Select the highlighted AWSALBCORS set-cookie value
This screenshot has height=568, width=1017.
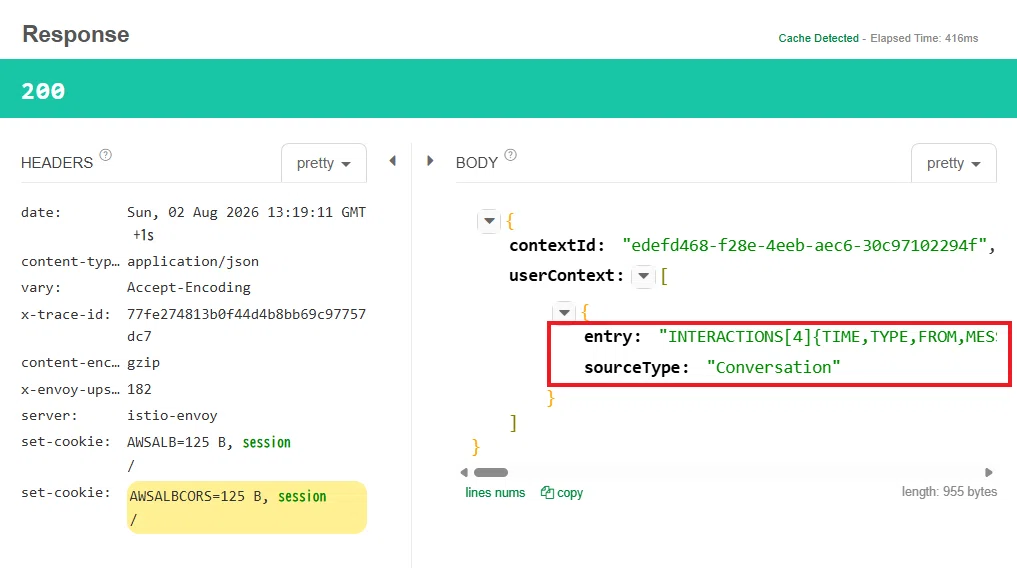[x=246, y=508]
